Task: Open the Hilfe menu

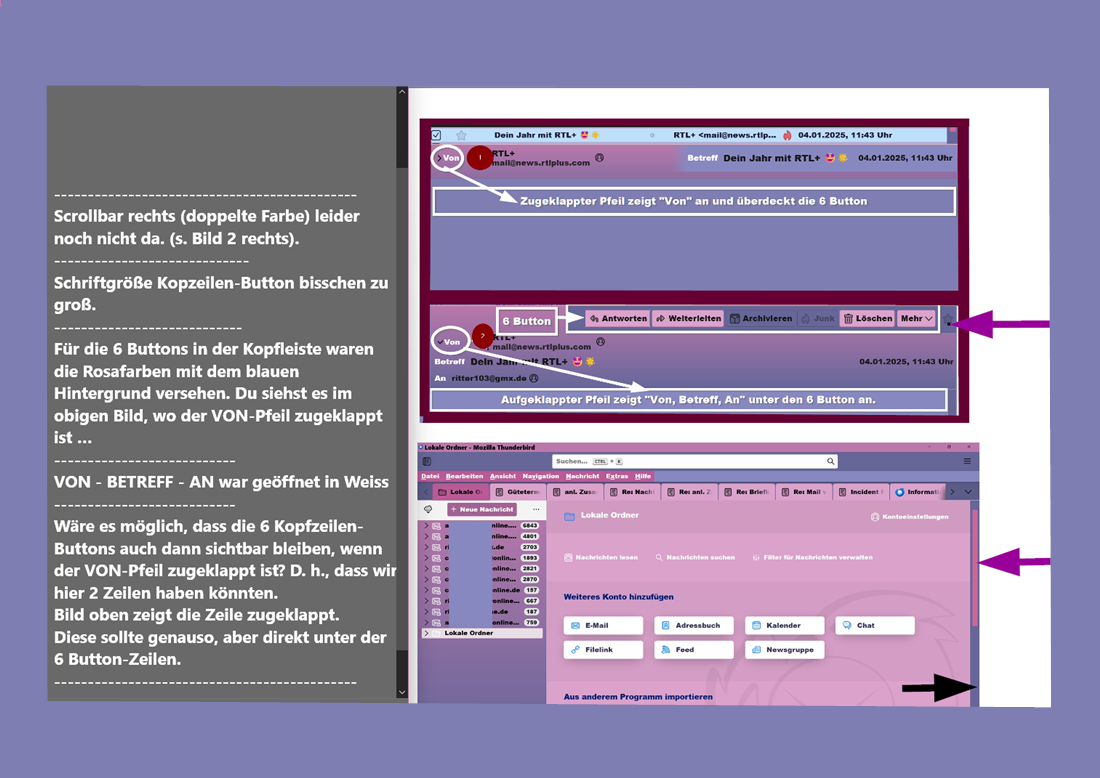Action: 643,476
